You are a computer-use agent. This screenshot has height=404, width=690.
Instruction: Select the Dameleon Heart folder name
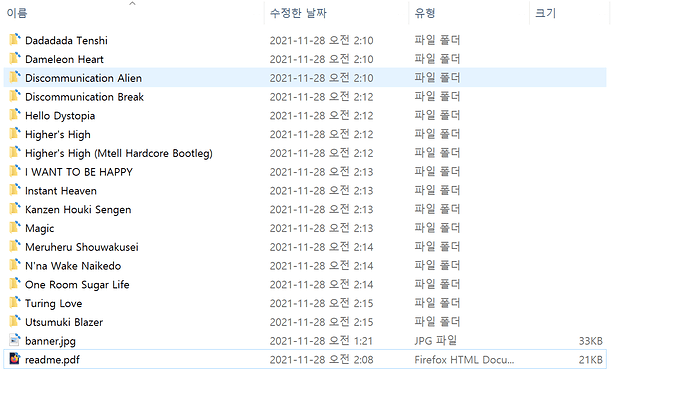64,59
